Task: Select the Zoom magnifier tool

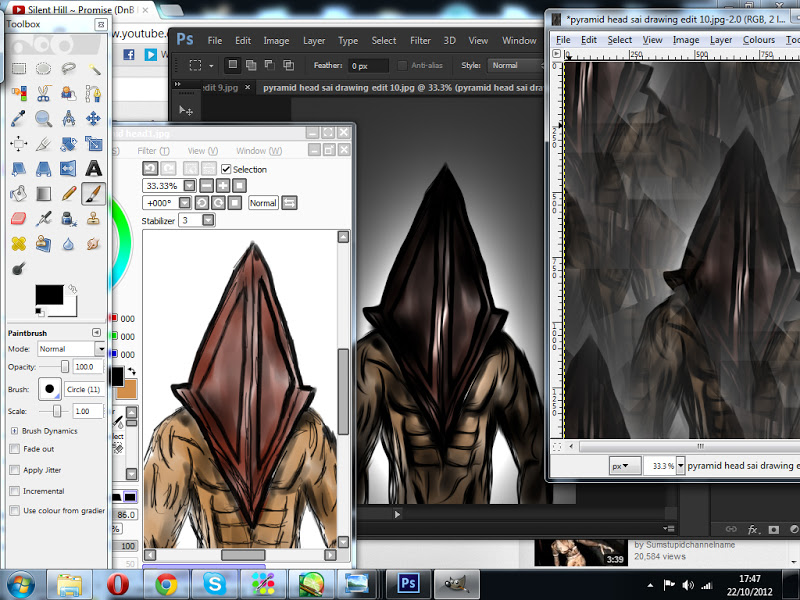Action: click(43, 119)
